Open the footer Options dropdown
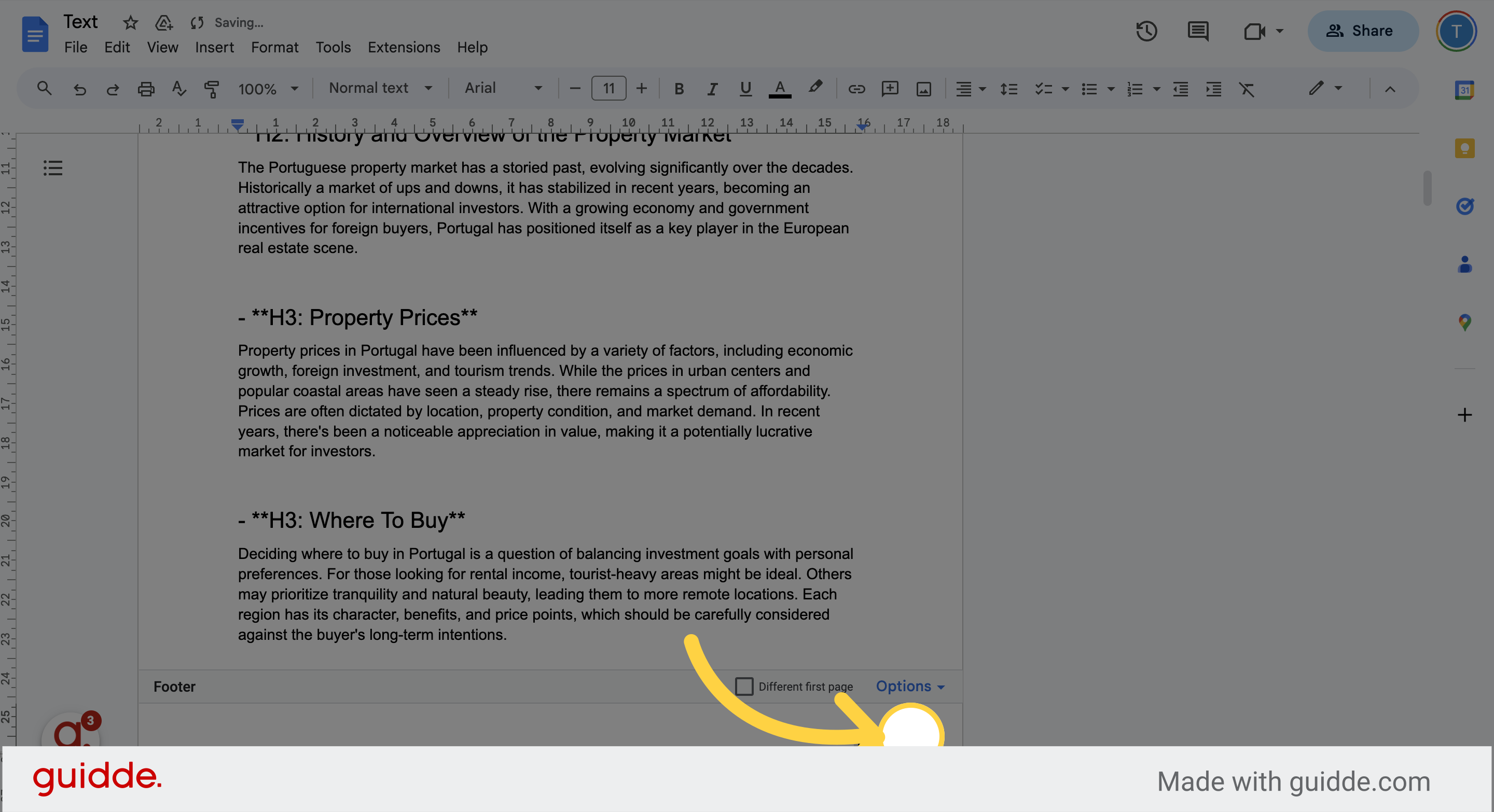The width and height of the screenshot is (1494, 812). [908, 686]
